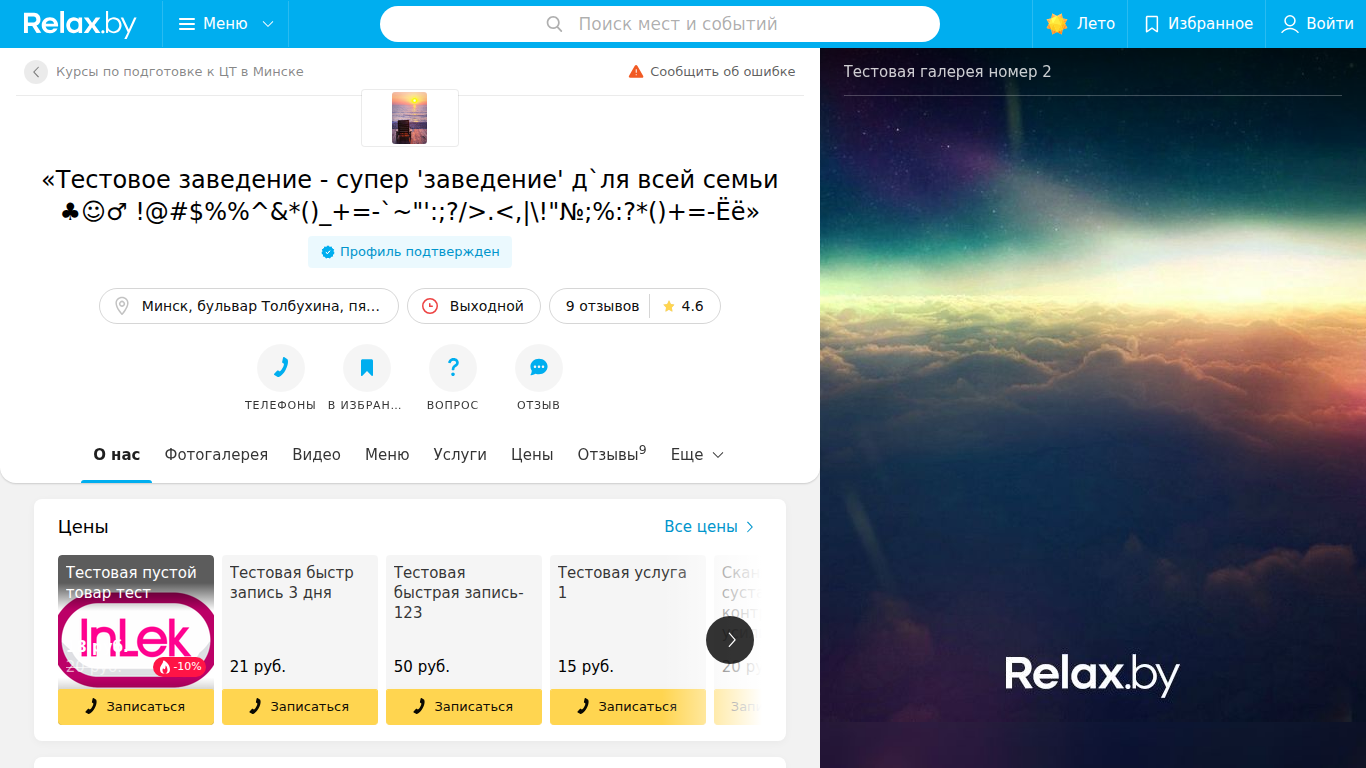Click the hamburger icon in Меню button

(187, 24)
